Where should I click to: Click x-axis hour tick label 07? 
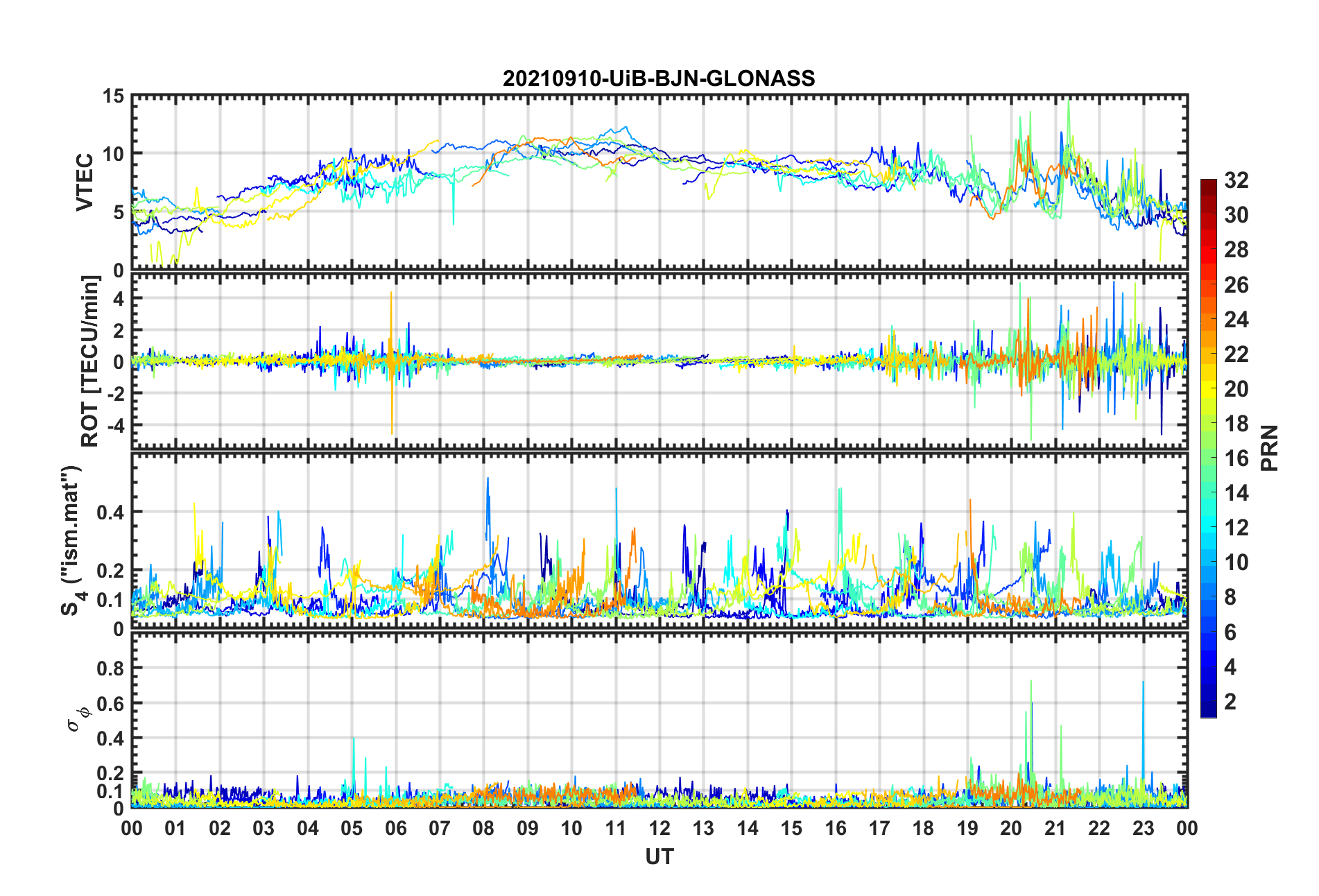[440, 828]
